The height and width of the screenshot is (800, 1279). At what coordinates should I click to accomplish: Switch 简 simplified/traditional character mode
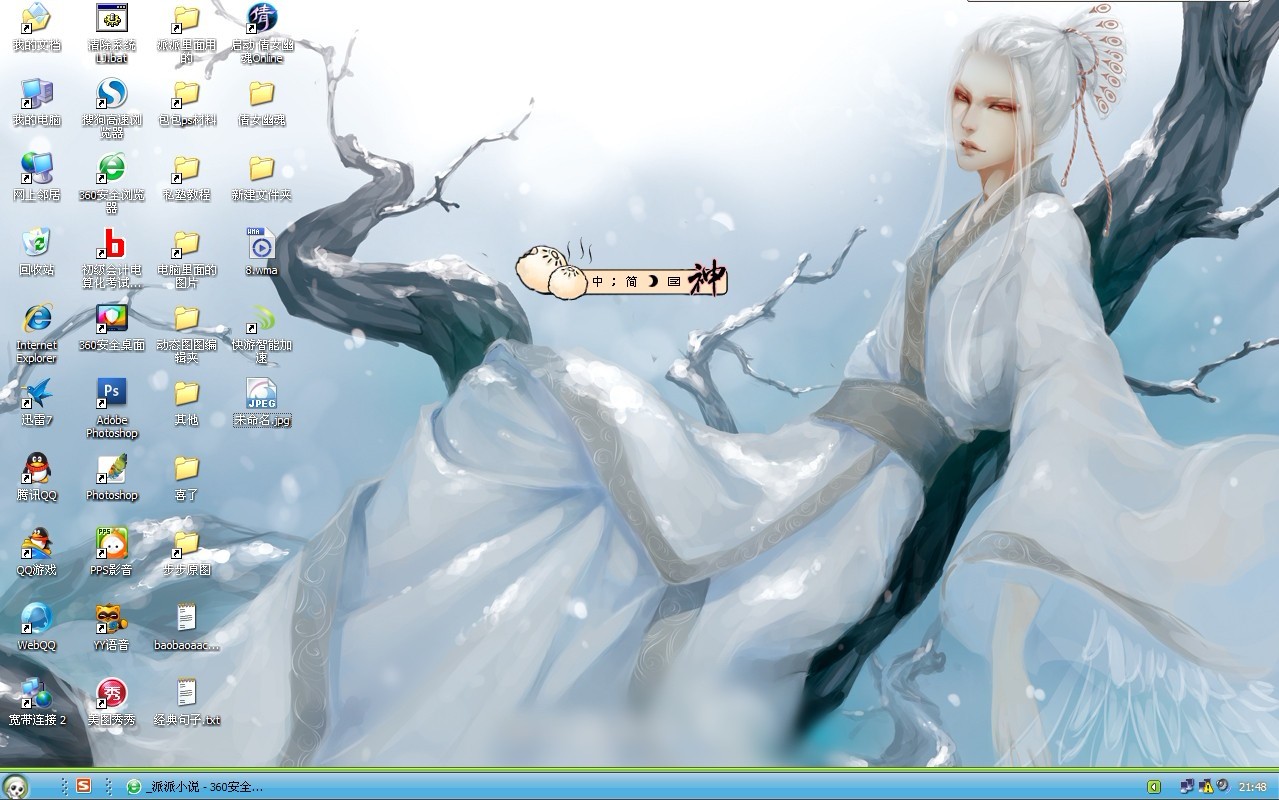point(632,282)
